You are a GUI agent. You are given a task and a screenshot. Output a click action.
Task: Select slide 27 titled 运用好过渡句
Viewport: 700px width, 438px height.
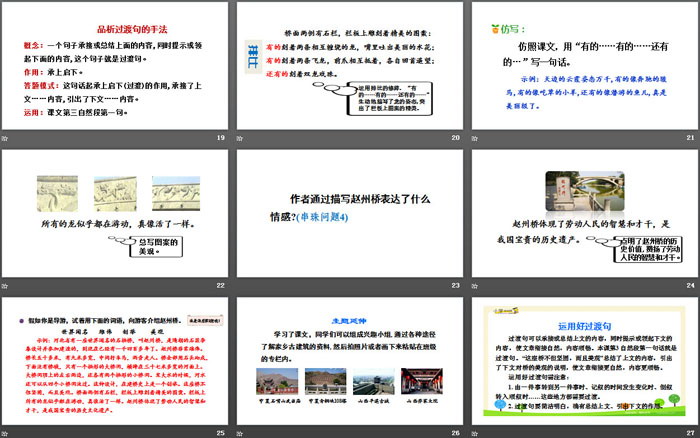pos(585,361)
